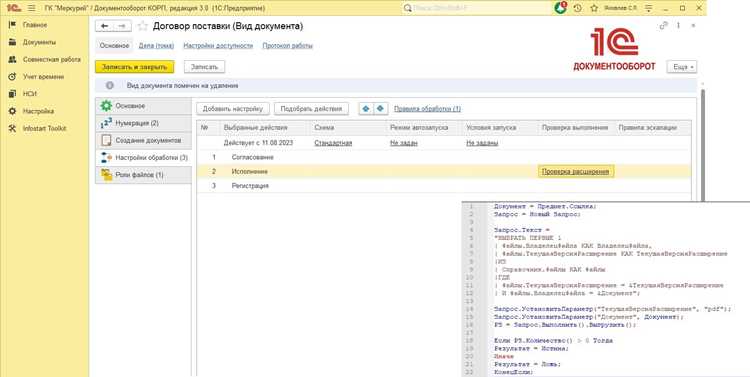Click the Записать и закрыть button
This screenshot has height=377, width=750.
coord(134,67)
